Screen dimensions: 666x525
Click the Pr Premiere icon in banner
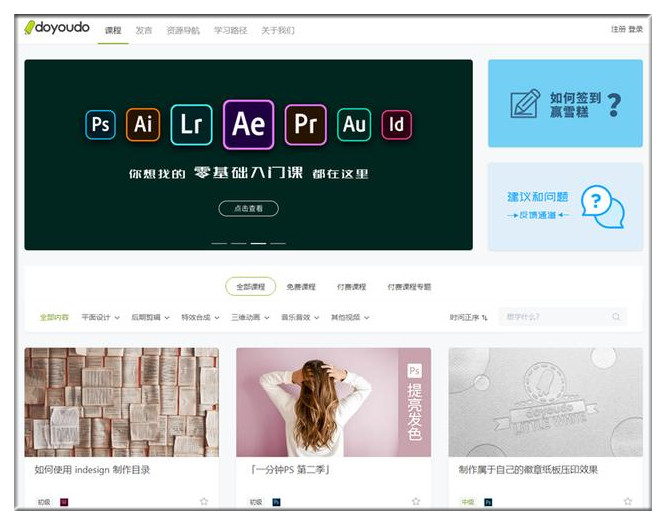[x=305, y=124]
